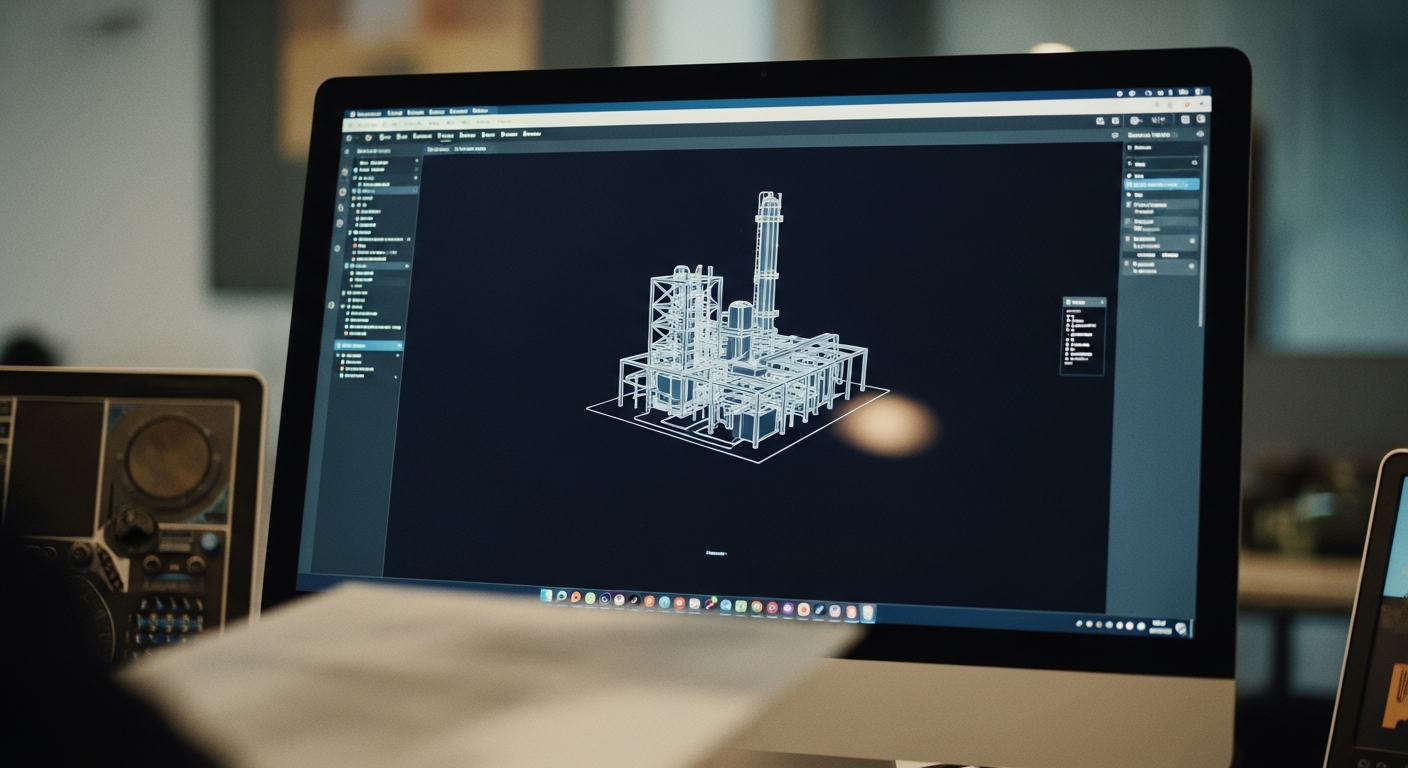Click the pink-green swirl icon in the taskbar
This screenshot has height=768, width=1408.
(x=711, y=604)
